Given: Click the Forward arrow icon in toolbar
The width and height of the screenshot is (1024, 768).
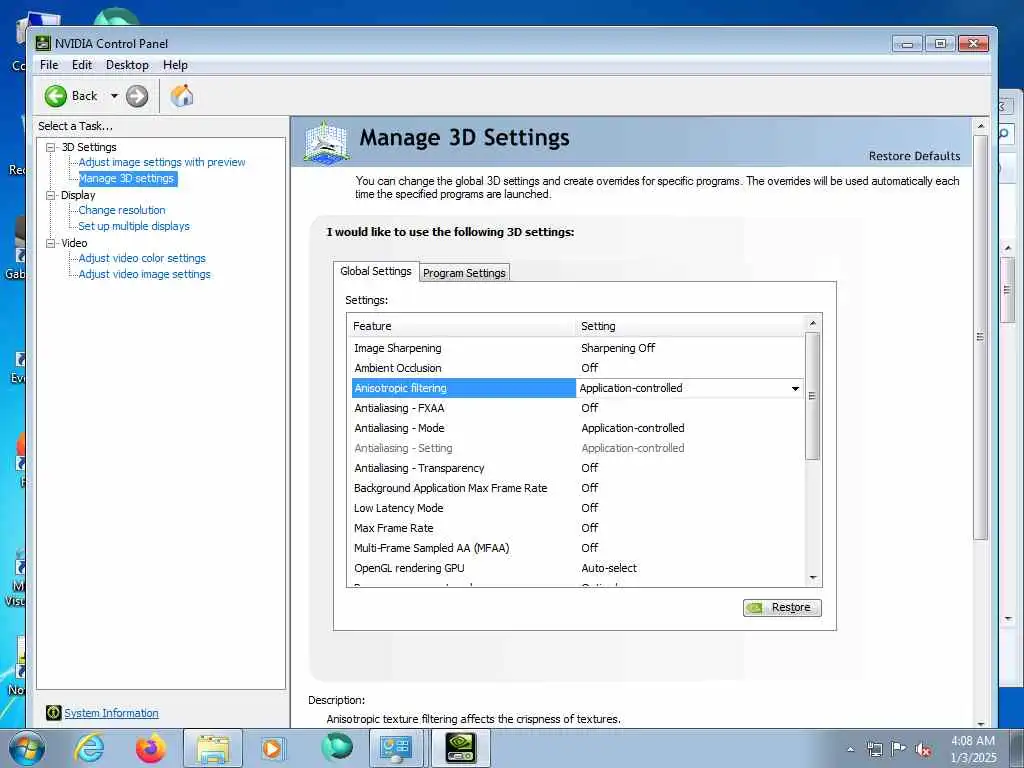Looking at the screenshot, I should coord(137,96).
